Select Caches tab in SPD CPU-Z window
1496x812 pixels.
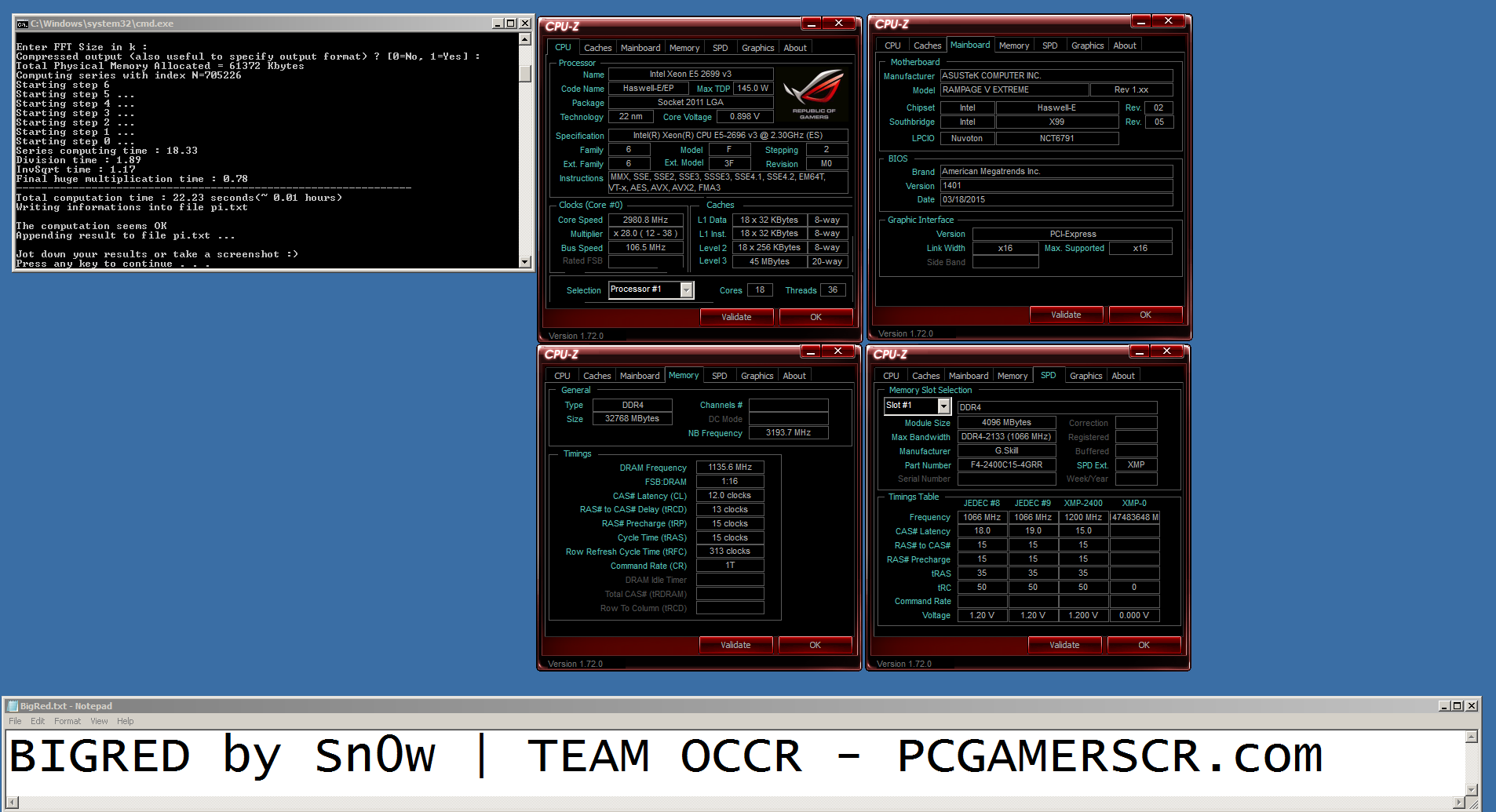926,376
